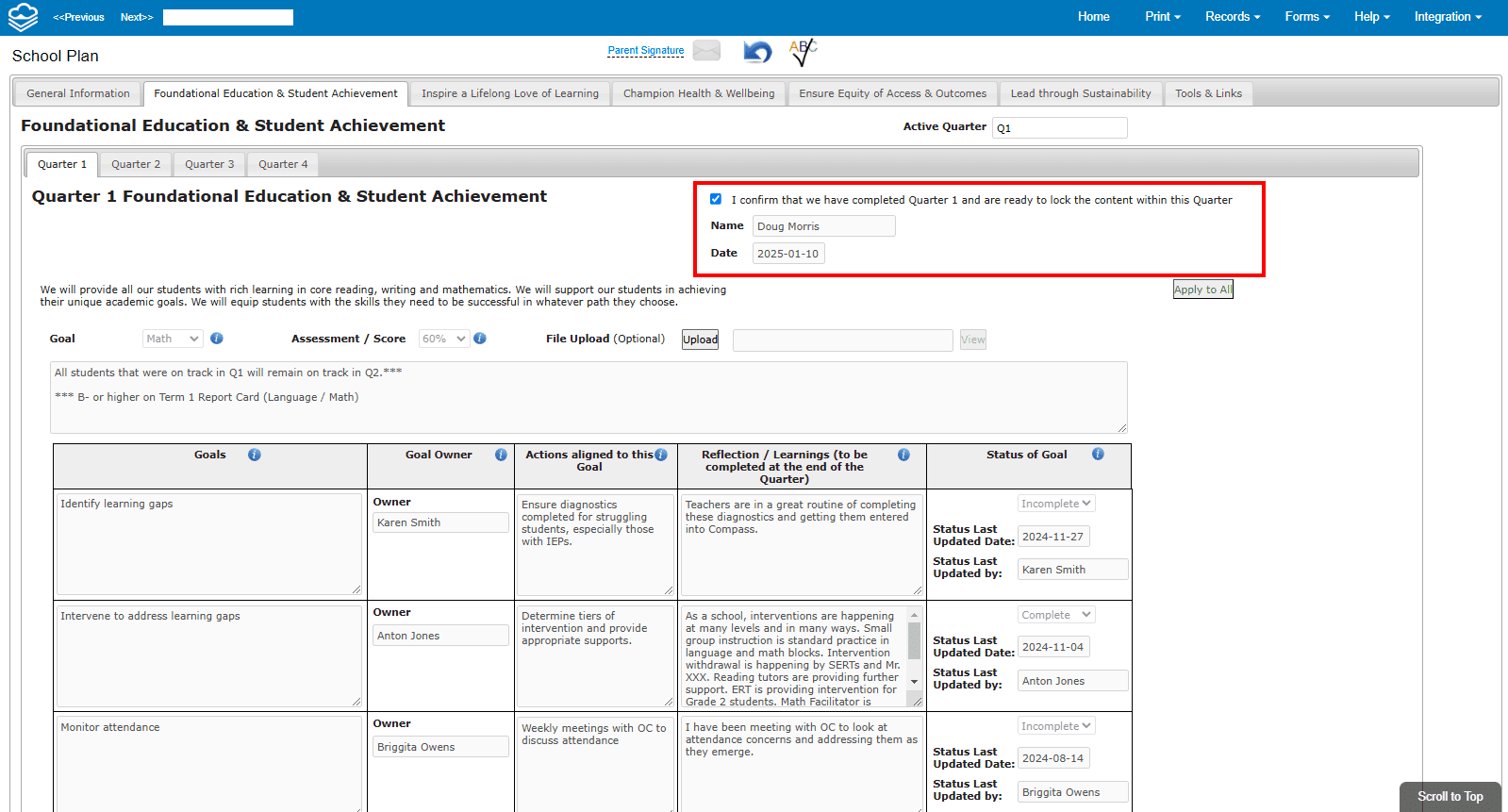Open info icon next to Assessment / Score
Viewport: 1508px width, 812px height.
480,339
